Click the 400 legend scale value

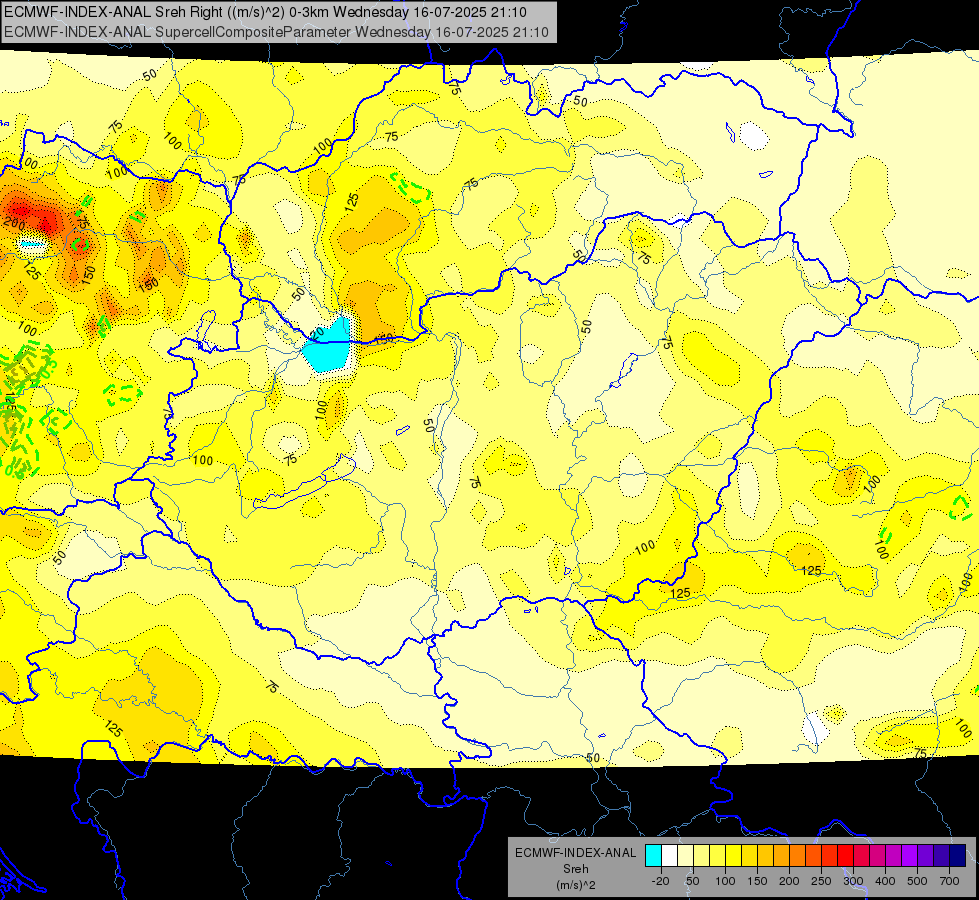[x=885, y=881]
